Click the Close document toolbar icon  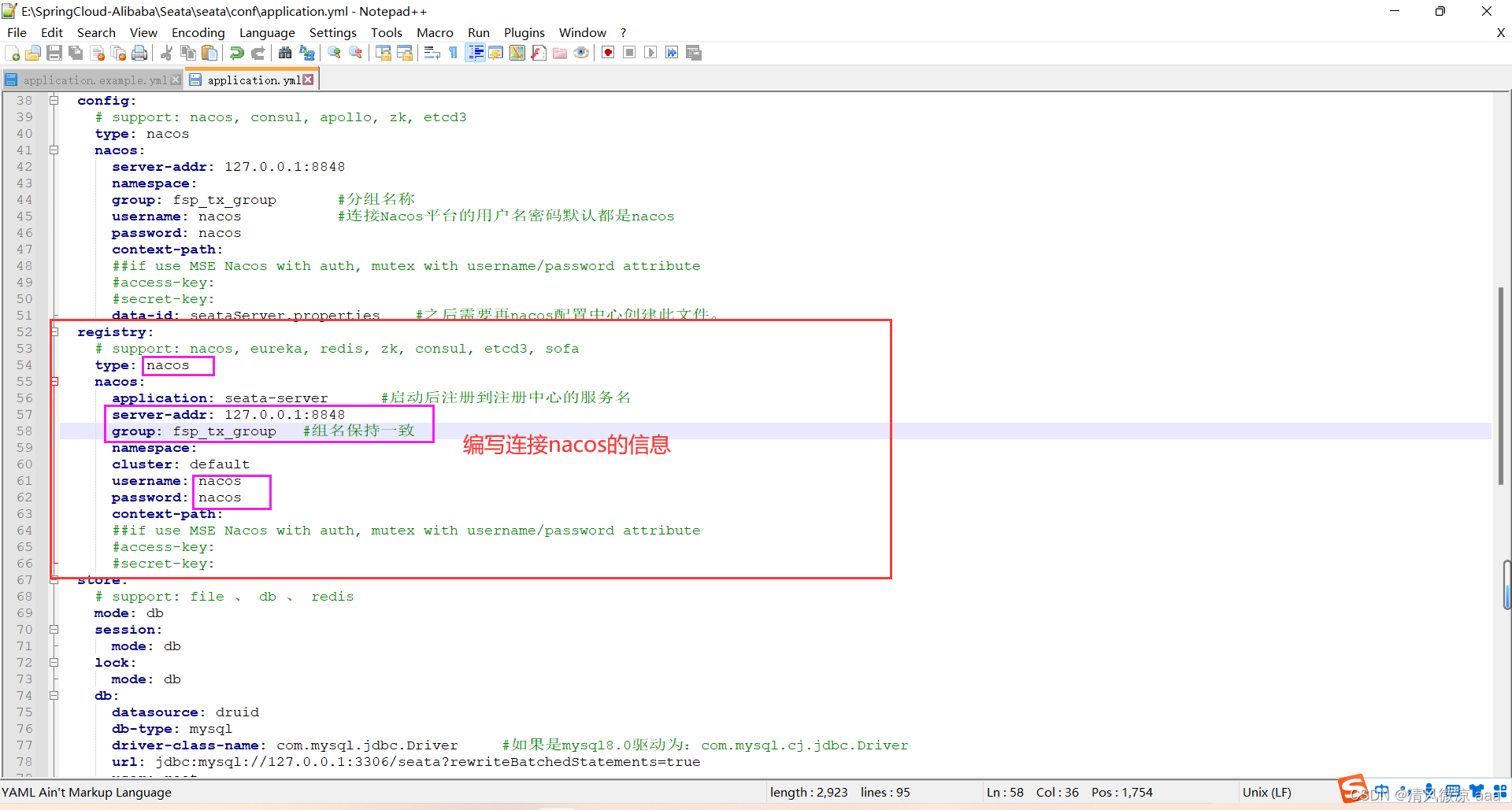[98, 53]
